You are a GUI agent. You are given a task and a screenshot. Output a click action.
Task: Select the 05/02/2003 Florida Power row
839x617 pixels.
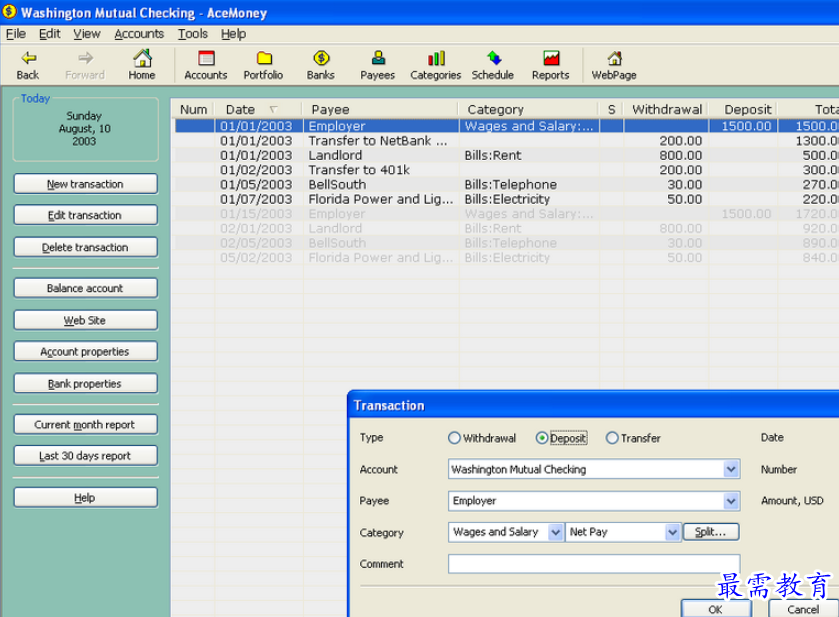pyautogui.click(x=506, y=257)
